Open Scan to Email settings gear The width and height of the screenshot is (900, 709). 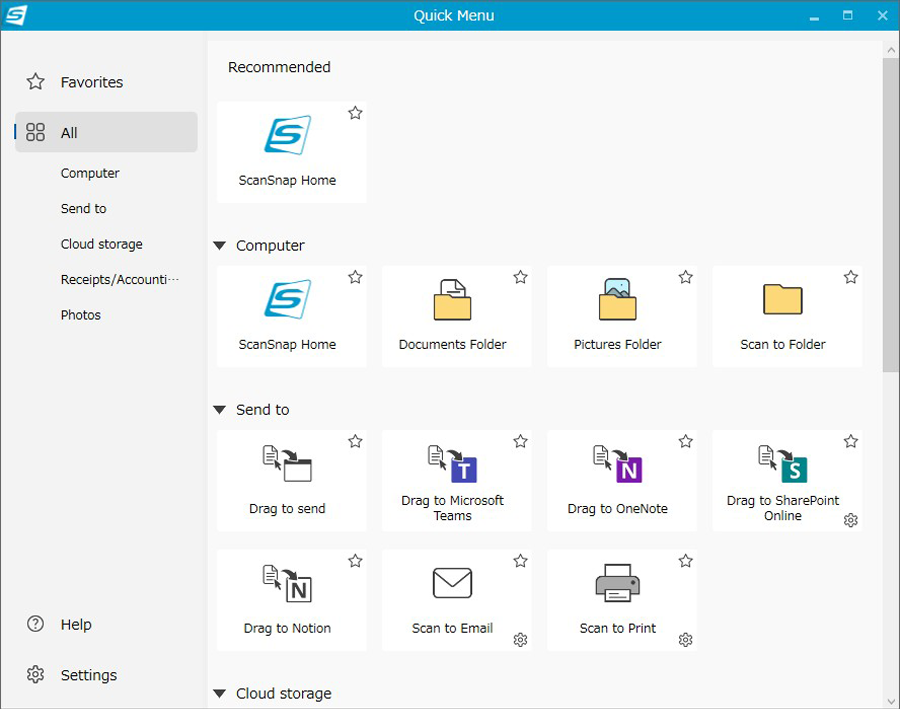[519, 639]
